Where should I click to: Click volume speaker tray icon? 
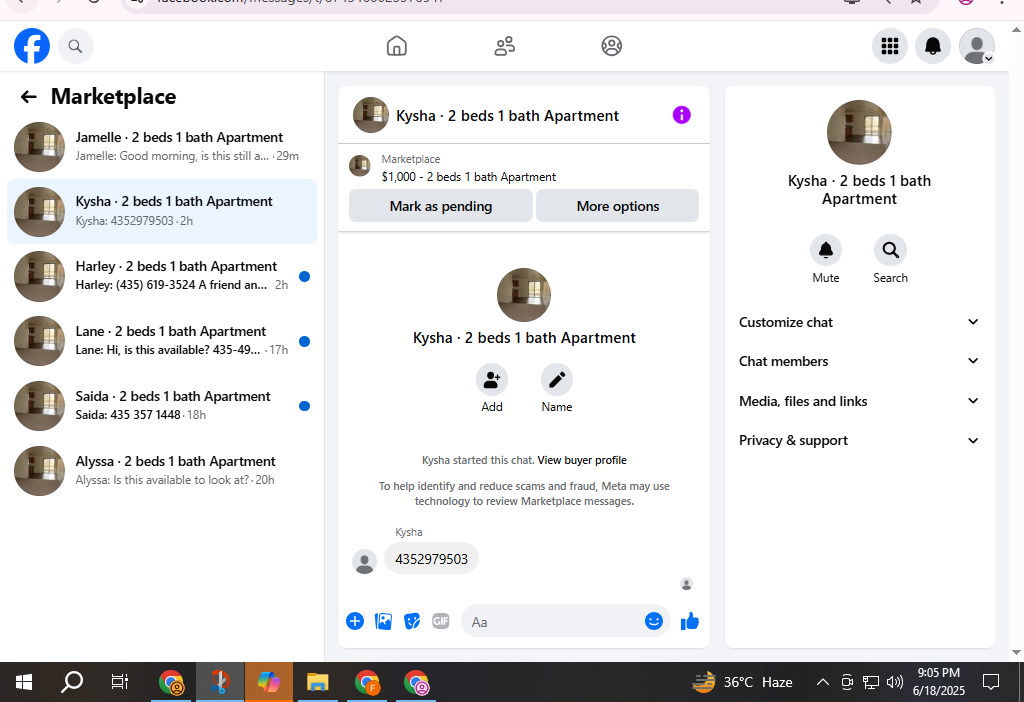click(x=895, y=682)
